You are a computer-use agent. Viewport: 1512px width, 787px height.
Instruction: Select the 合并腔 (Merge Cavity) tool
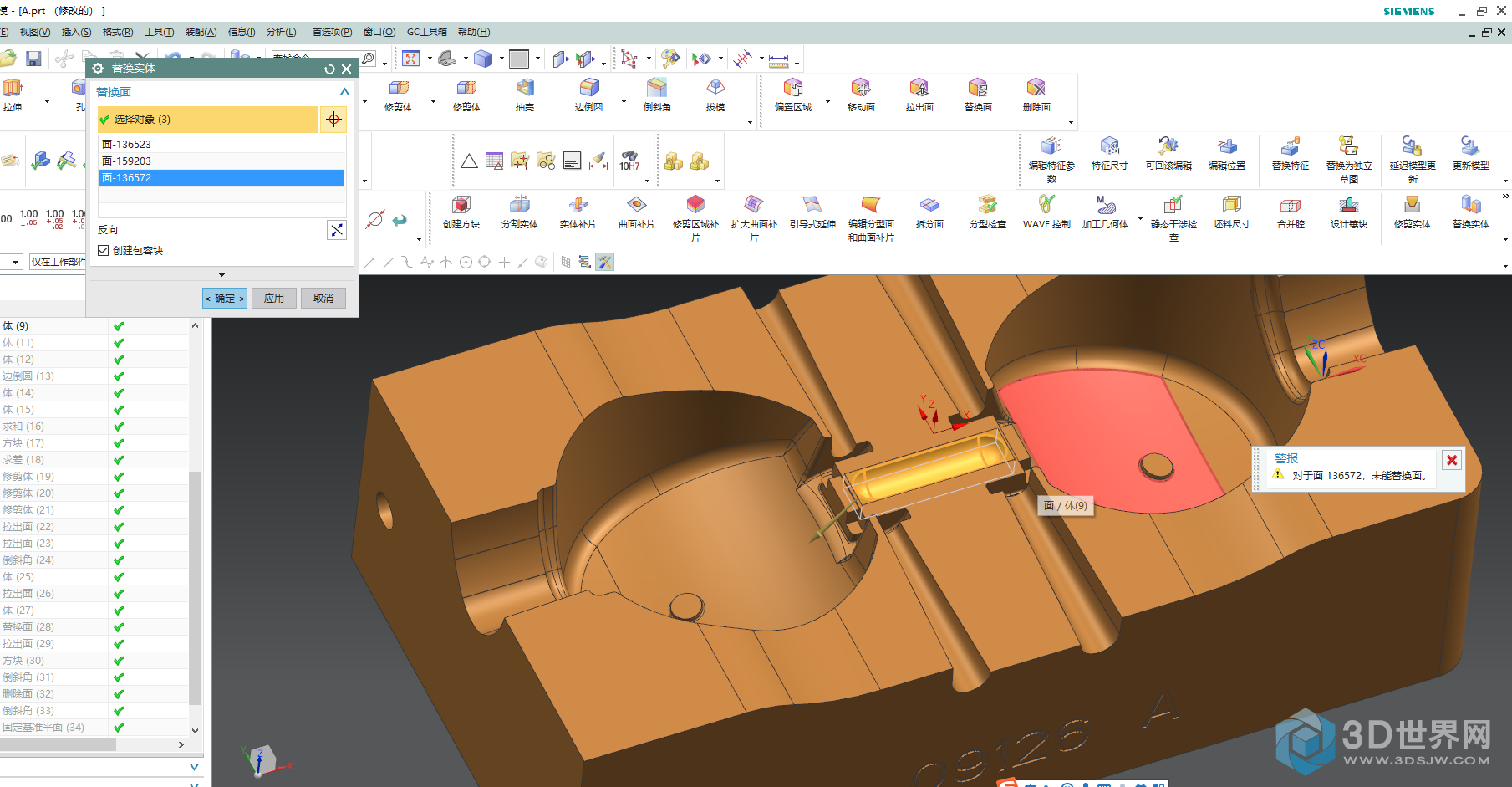[1291, 205]
